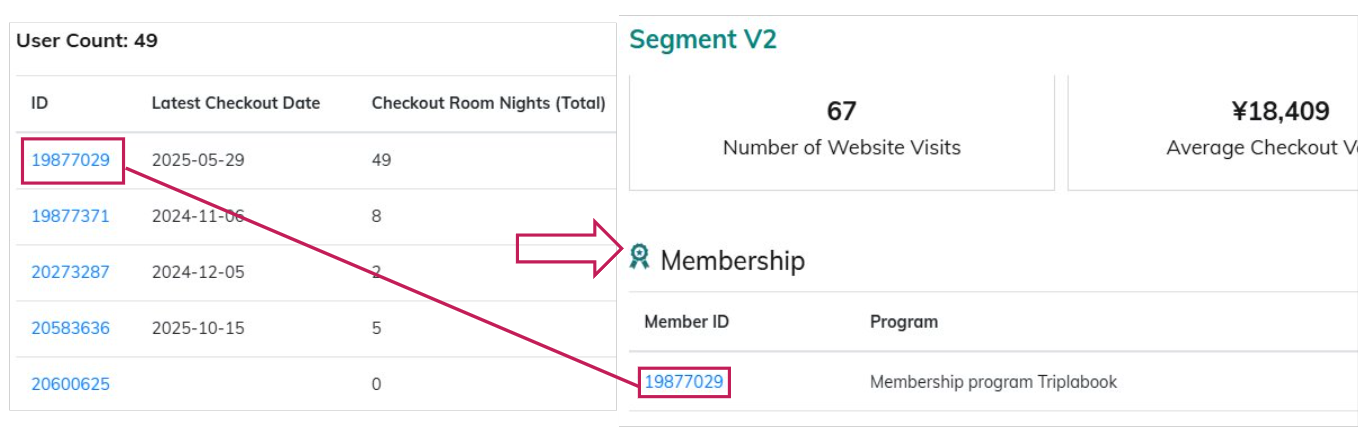Click Checkout Room Nights (Total) header
Viewport: 1366px width, 433px height.
(x=488, y=103)
